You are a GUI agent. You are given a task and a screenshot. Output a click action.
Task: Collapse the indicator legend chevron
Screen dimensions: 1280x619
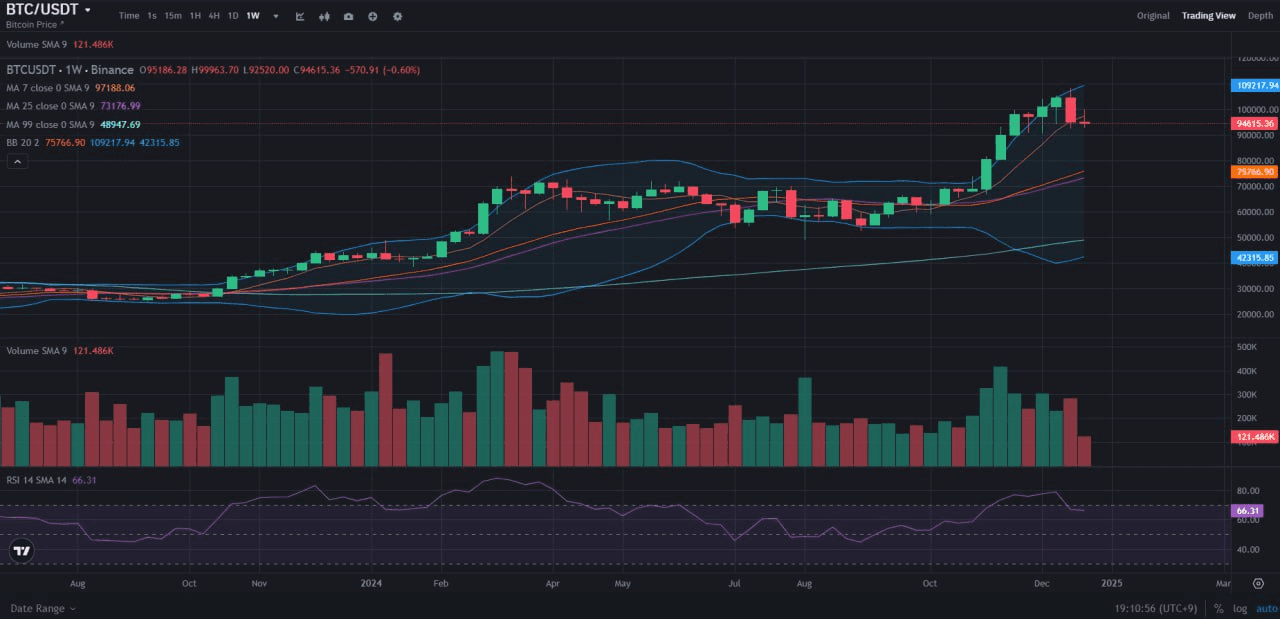(17, 161)
